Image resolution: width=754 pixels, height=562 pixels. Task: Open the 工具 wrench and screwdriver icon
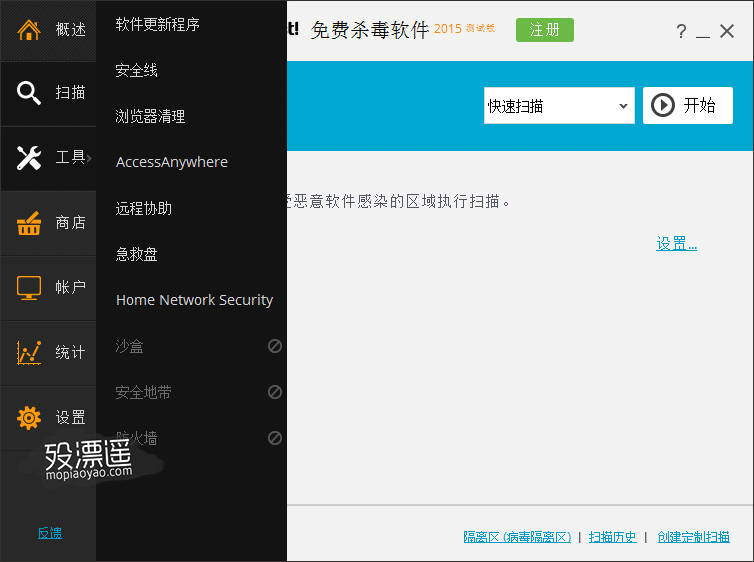(28, 158)
